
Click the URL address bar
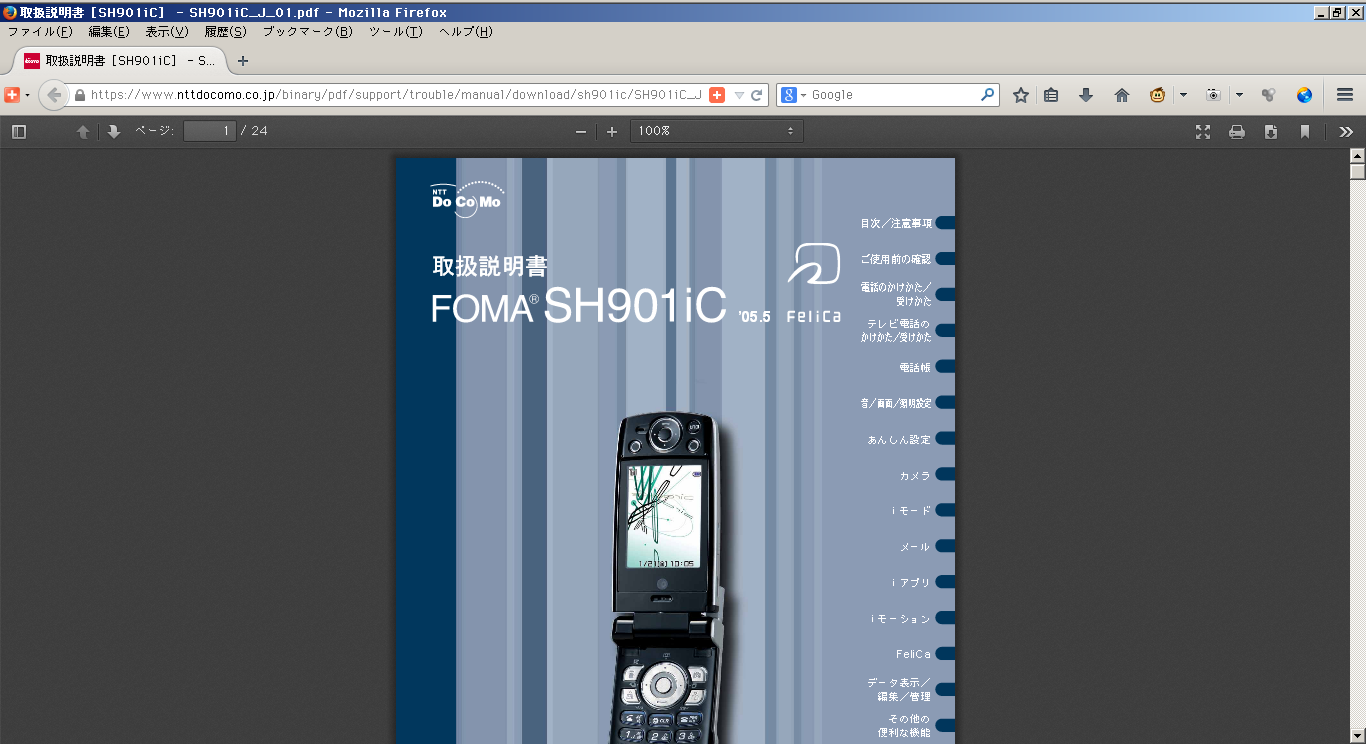(x=395, y=95)
